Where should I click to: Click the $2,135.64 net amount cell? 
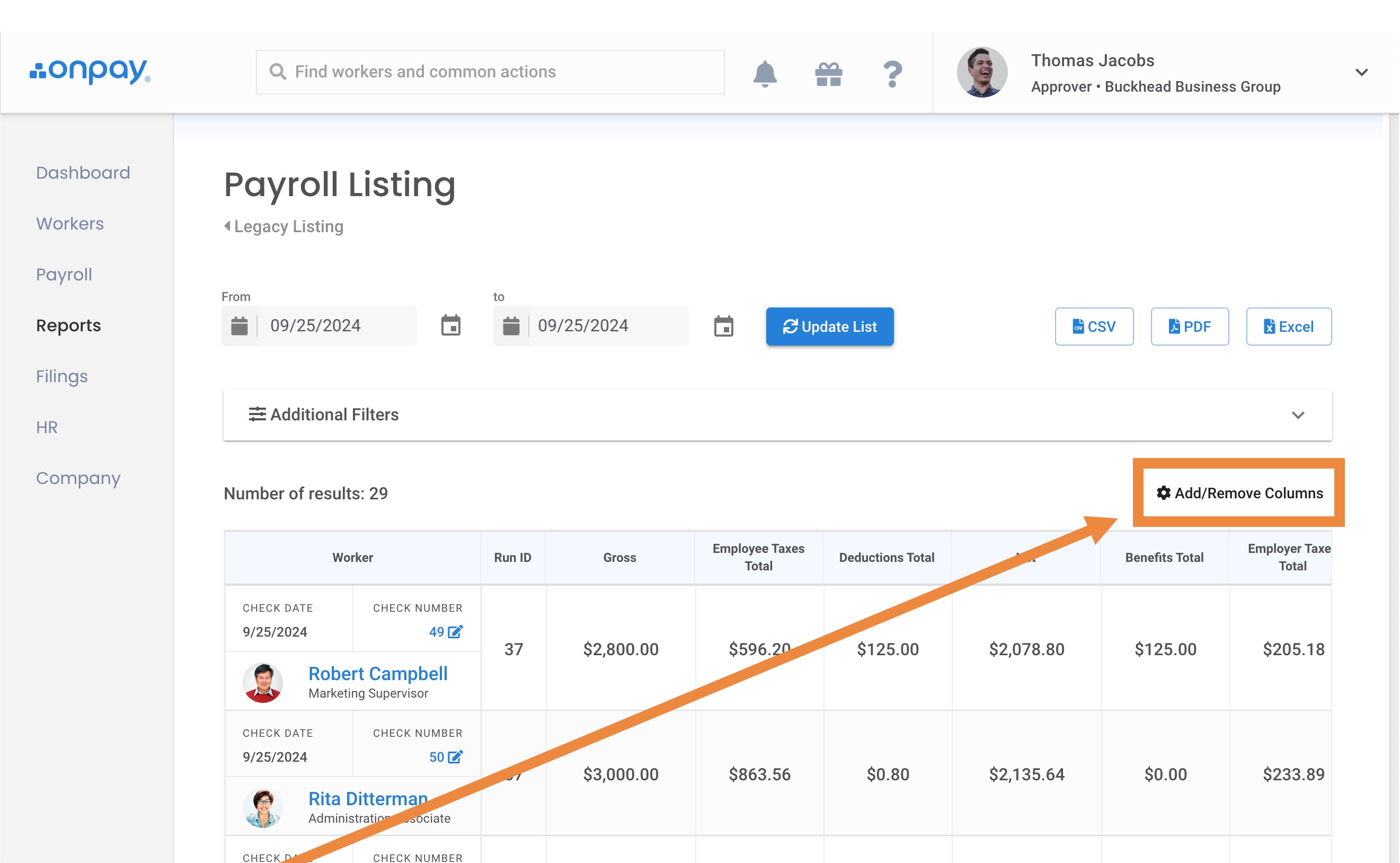tap(1027, 774)
